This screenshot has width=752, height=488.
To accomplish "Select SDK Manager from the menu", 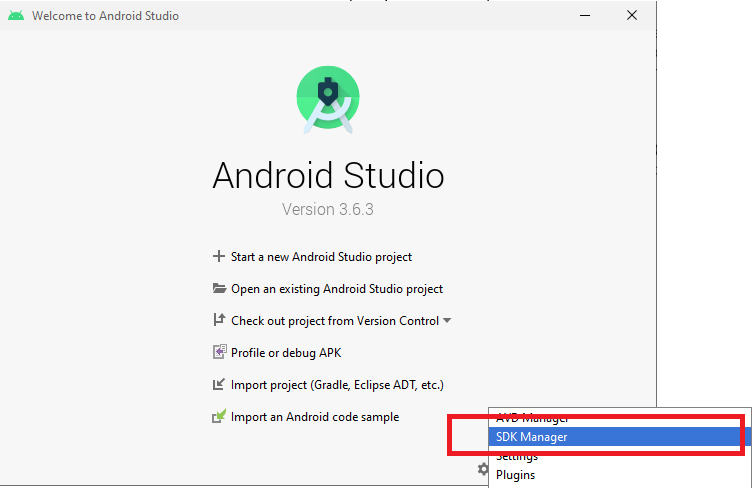I will tap(620, 437).
